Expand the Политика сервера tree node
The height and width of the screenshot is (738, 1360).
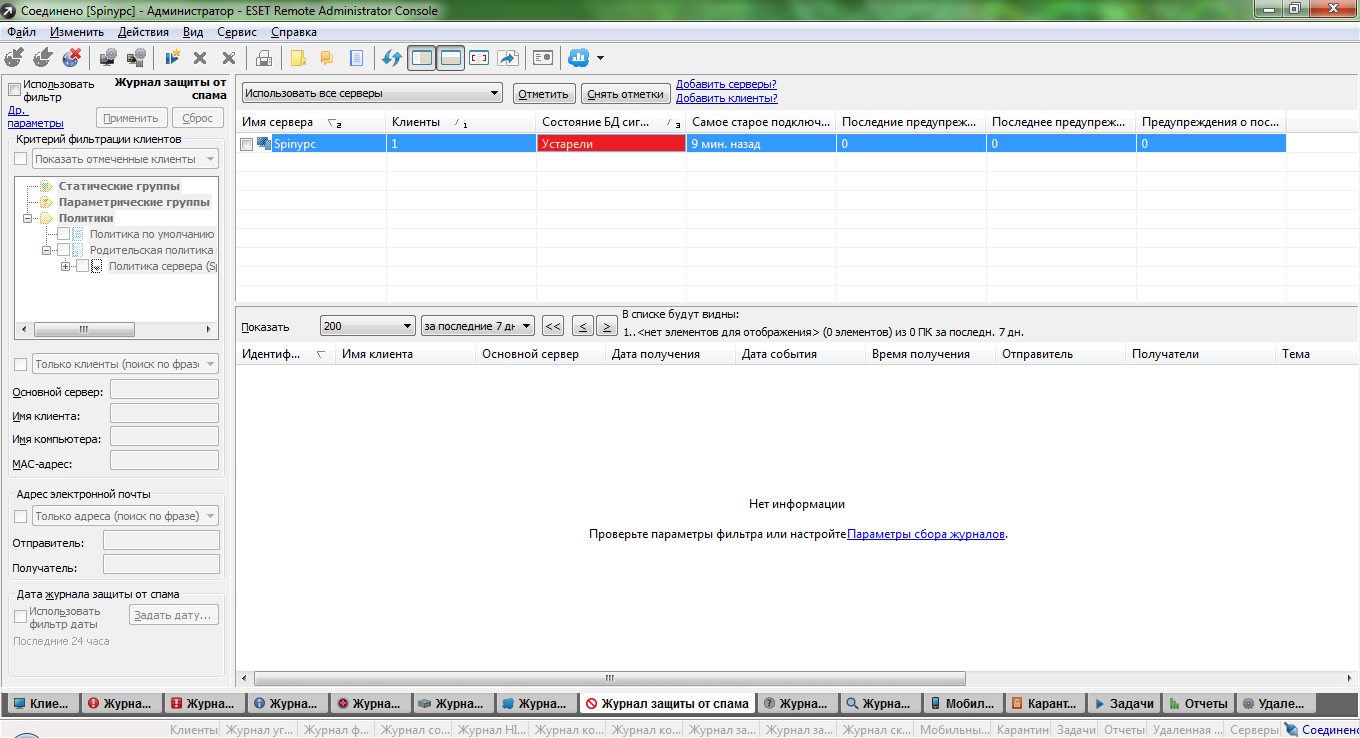66,266
